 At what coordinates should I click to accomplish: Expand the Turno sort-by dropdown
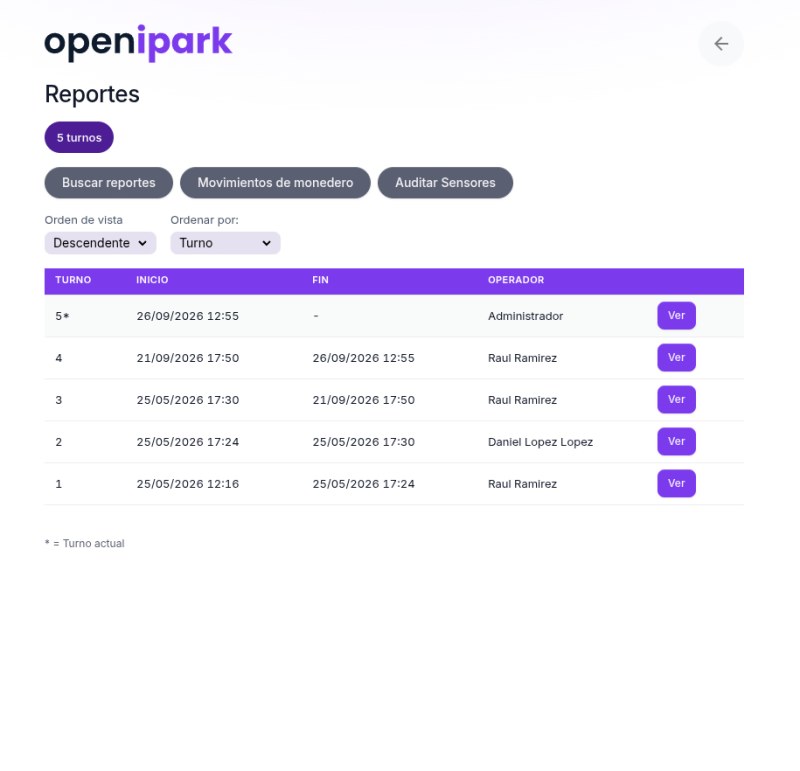tap(225, 243)
